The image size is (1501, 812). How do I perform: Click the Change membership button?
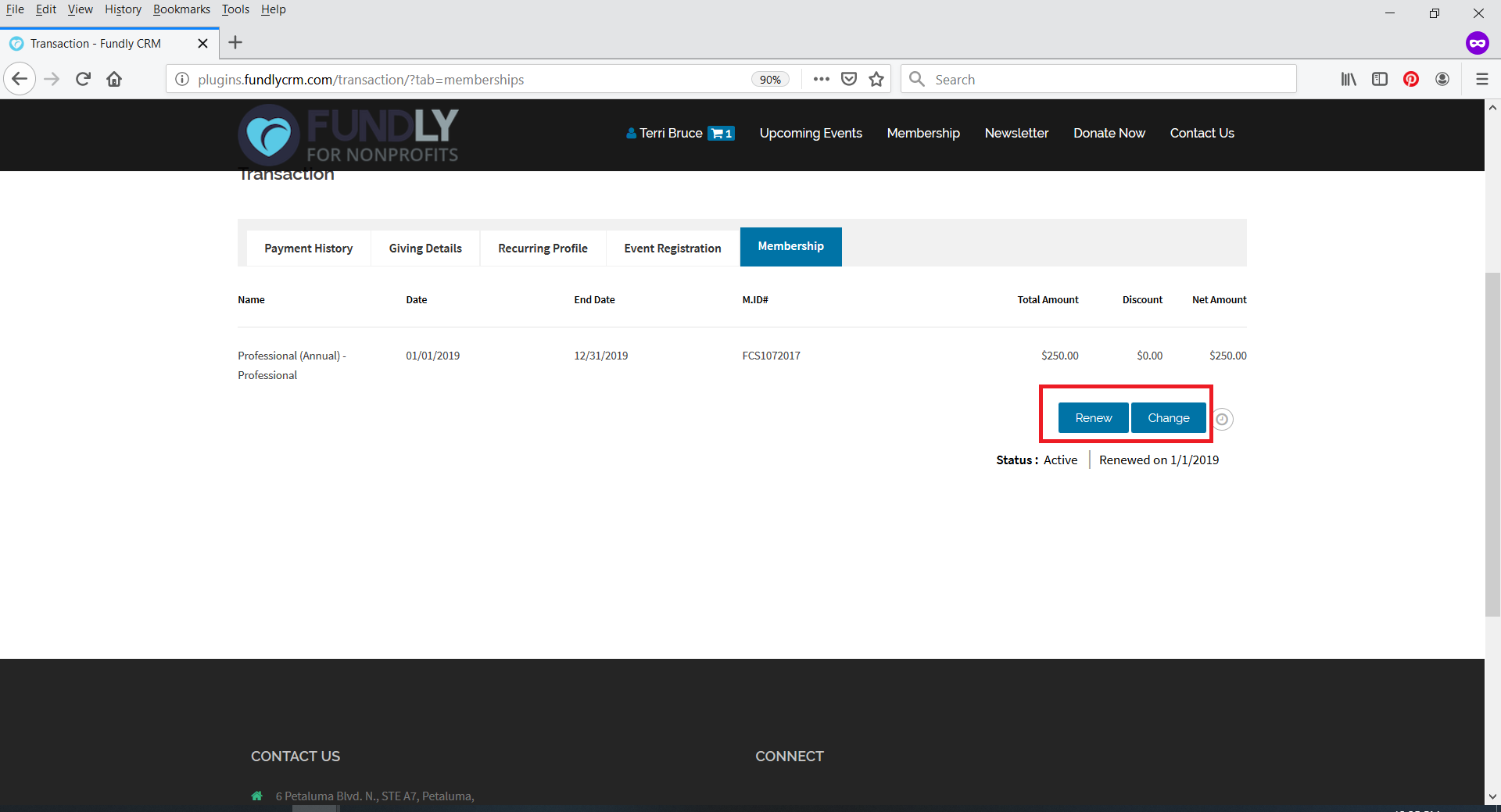tap(1168, 418)
